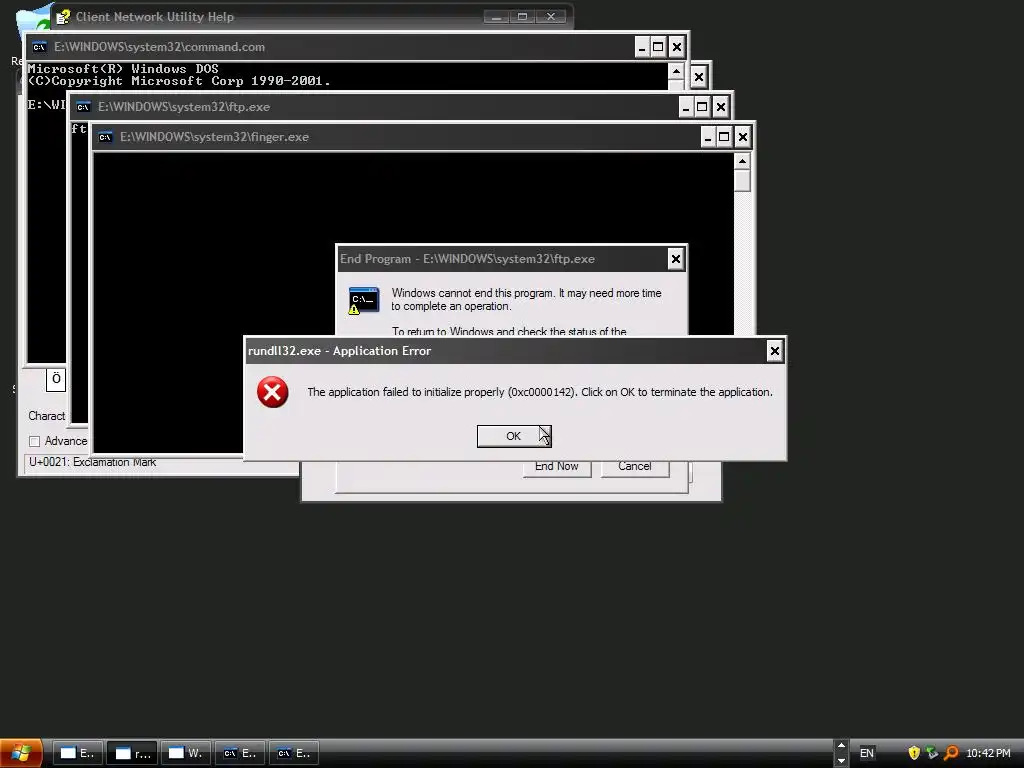Click the Client Network Utility Help title icon
This screenshot has width=1024, height=768.
coord(63,17)
